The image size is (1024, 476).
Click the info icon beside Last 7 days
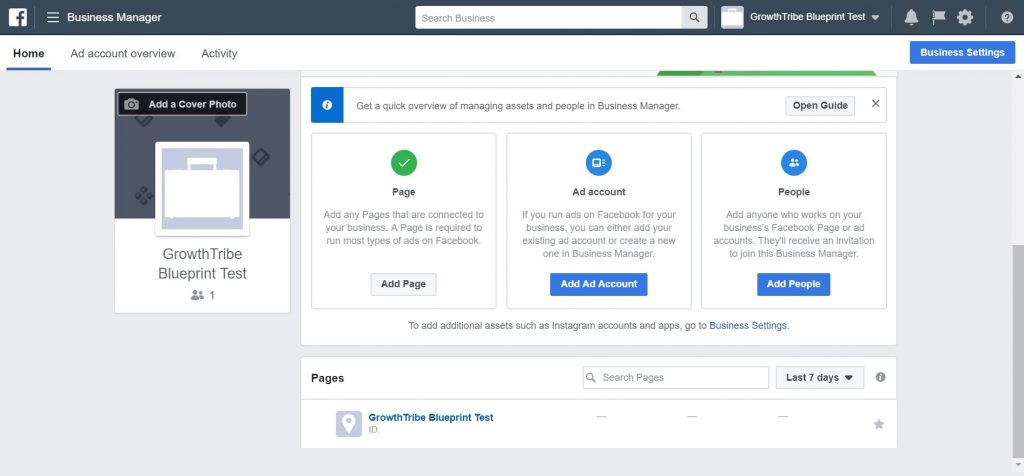880,377
